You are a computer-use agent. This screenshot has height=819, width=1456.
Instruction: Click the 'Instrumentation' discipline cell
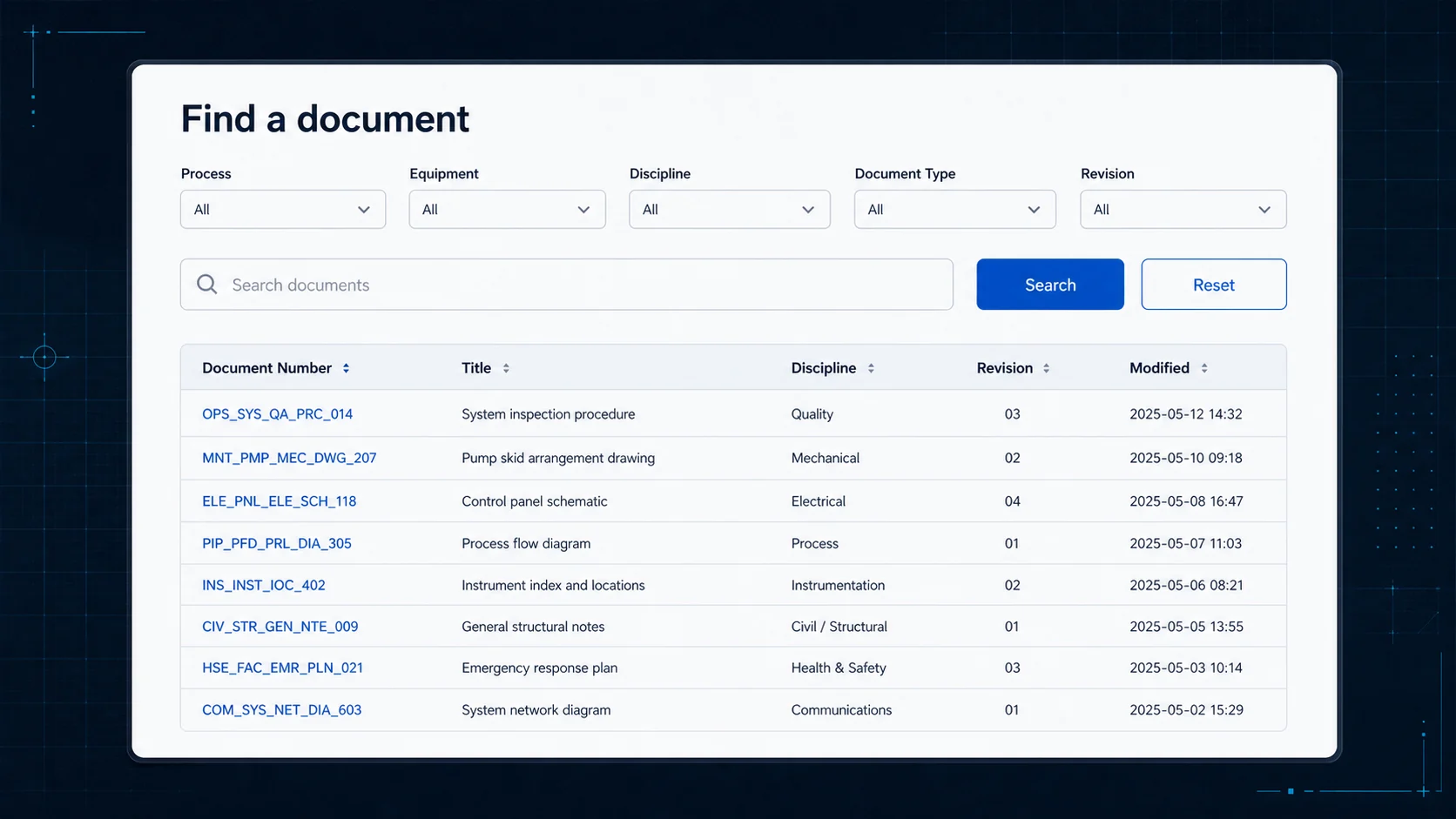pos(838,585)
